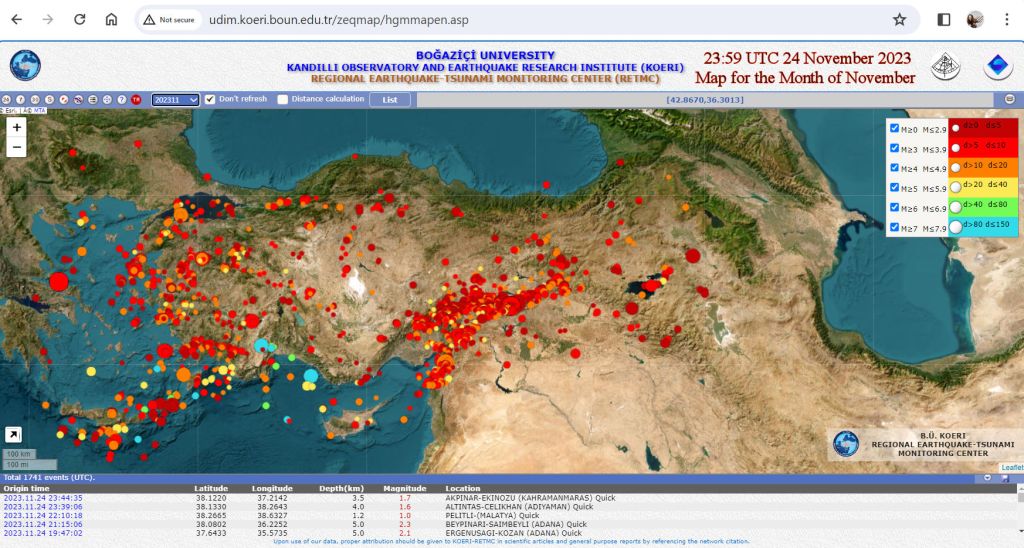Reload the page in browser
Viewport: 1024px width, 548px height.
79,19
